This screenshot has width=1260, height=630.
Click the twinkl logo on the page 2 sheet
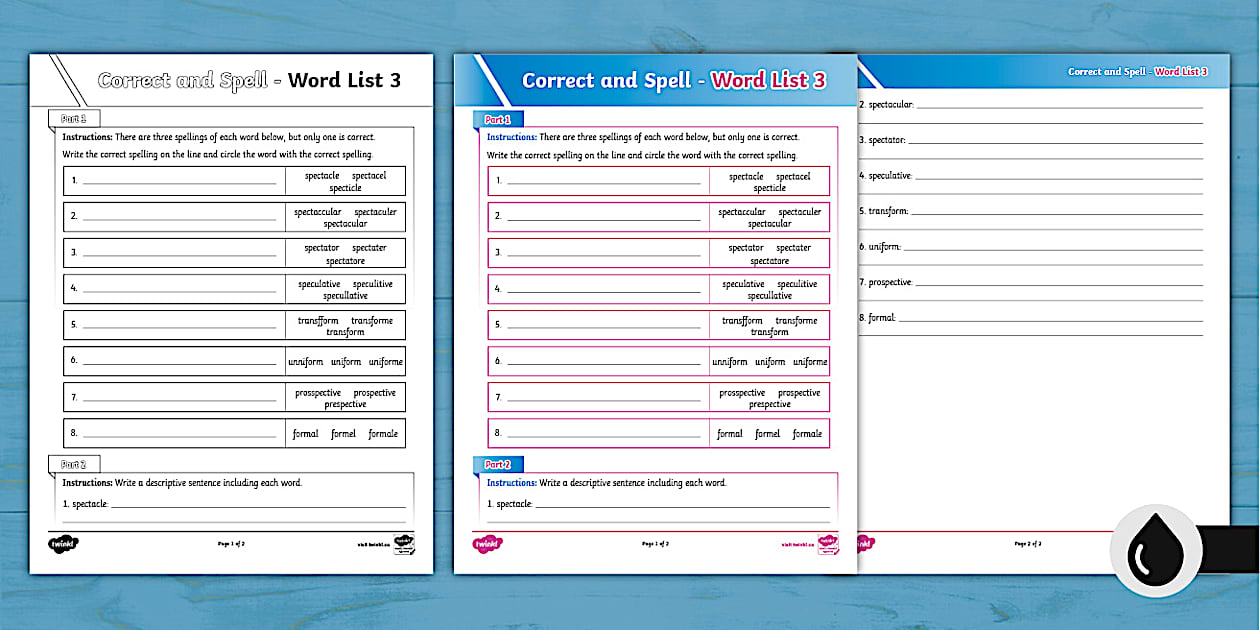coord(866,544)
